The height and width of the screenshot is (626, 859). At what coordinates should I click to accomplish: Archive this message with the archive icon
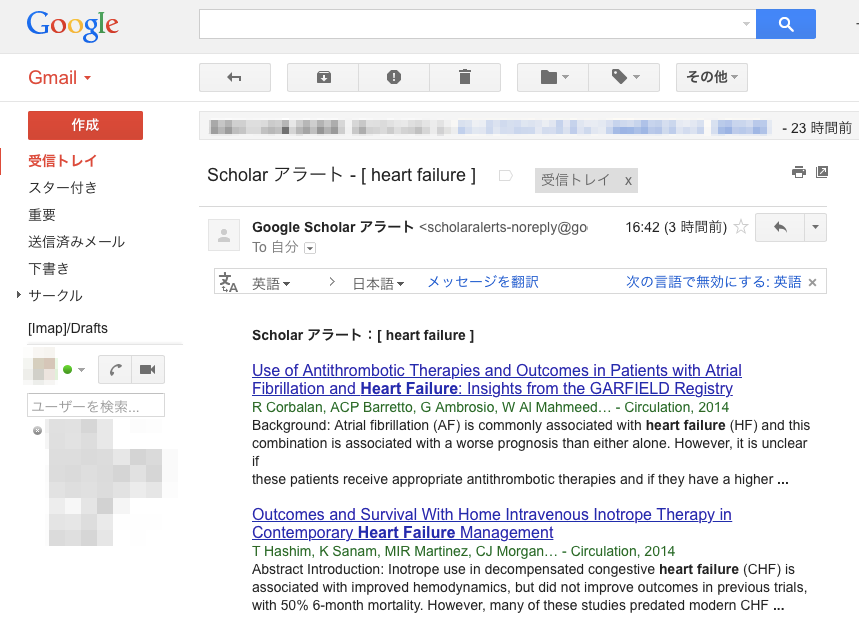click(323, 77)
